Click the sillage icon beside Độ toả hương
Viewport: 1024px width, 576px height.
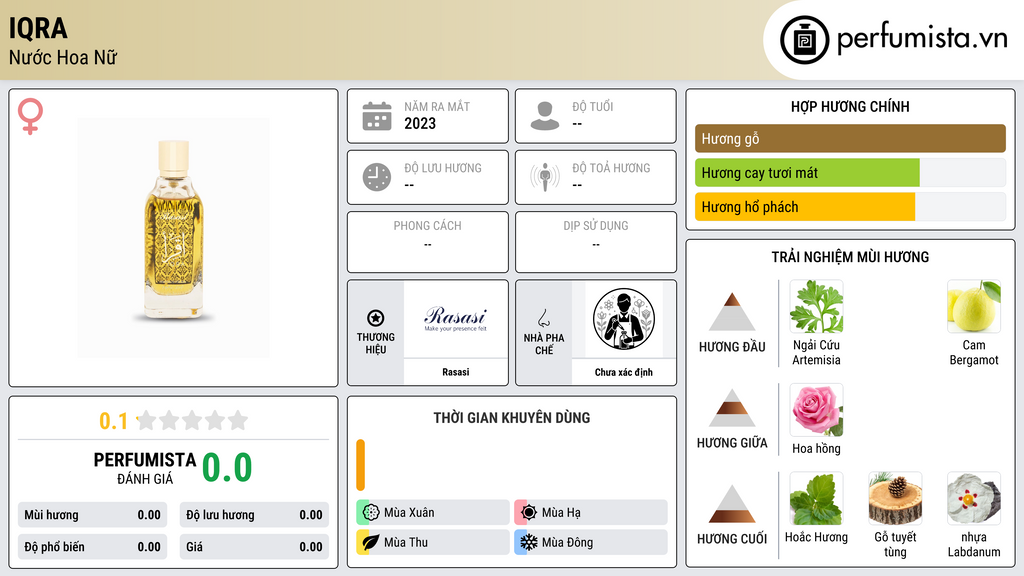point(545,177)
